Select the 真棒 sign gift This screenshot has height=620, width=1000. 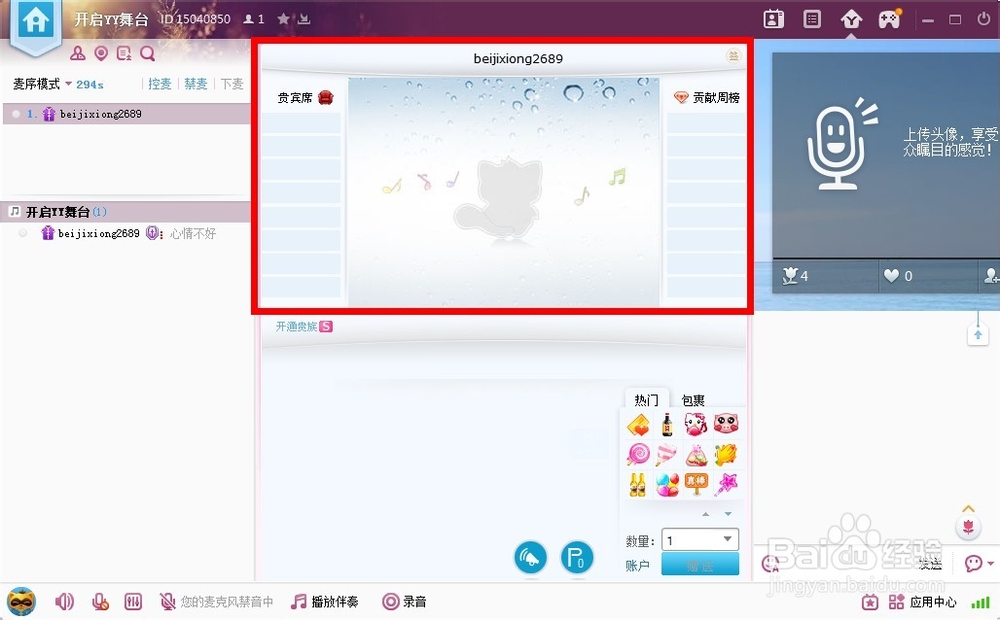pos(696,485)
